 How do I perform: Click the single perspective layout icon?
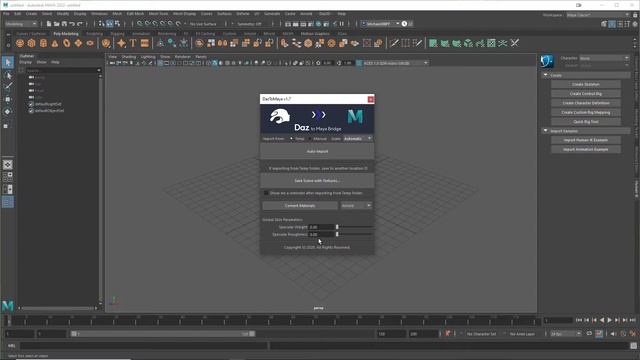pyautogui.click(x=8, y=164)
